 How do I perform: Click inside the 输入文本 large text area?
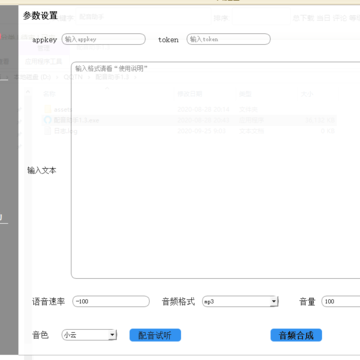click(x=216, y=170)
